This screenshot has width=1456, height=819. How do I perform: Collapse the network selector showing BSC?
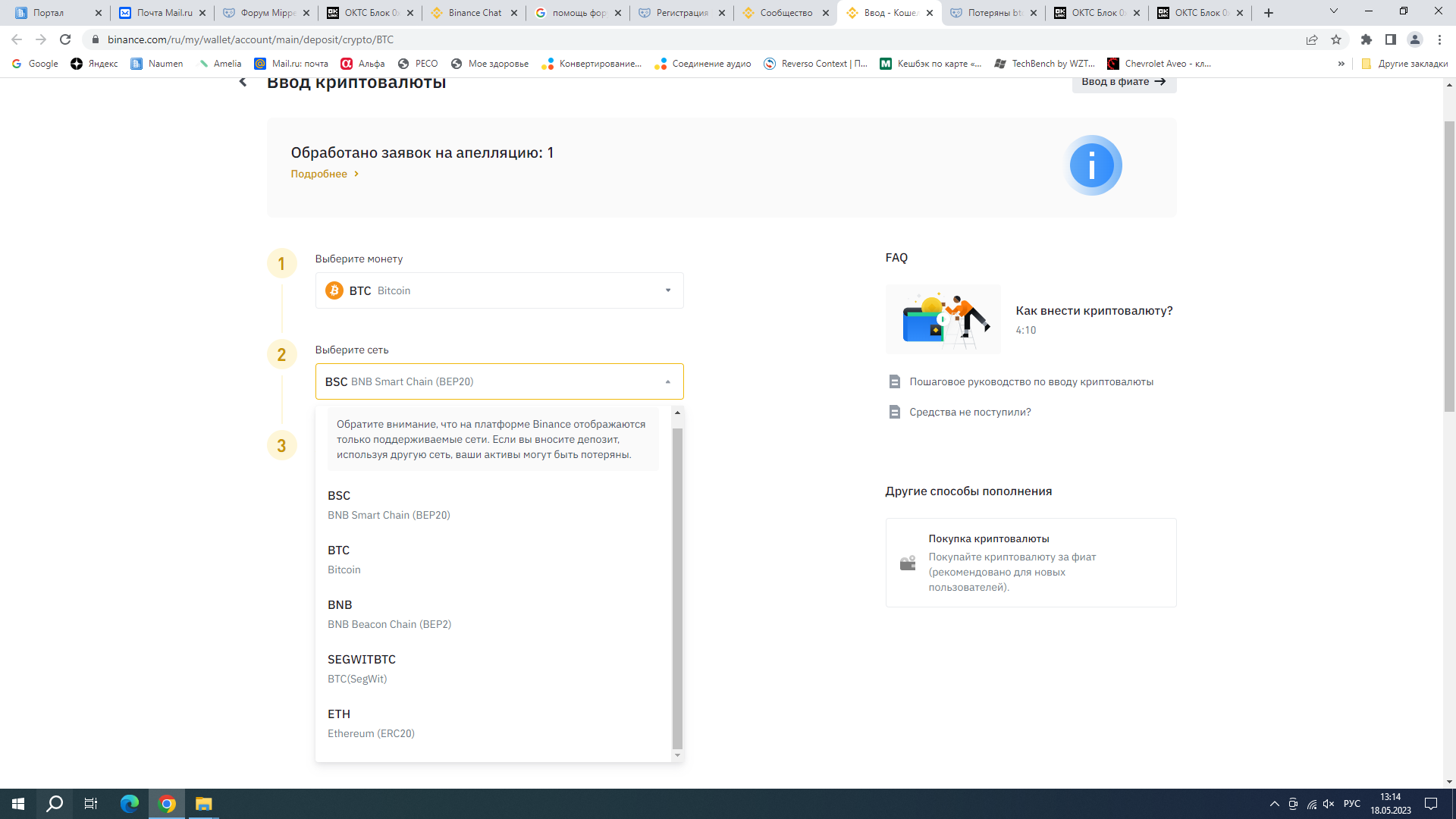(499, 381)
